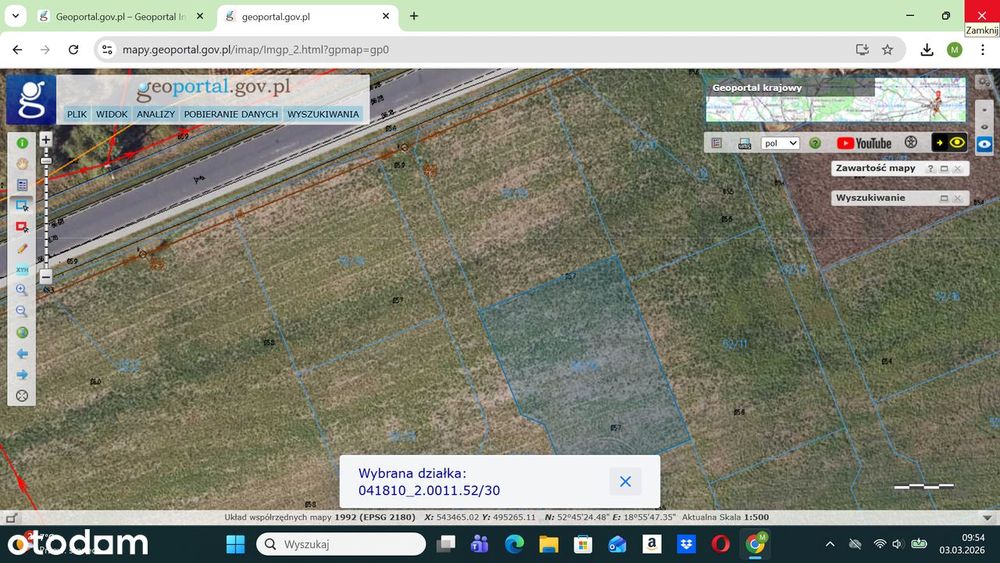Expand the Wyszukiwanie panel

coord(945,198)
